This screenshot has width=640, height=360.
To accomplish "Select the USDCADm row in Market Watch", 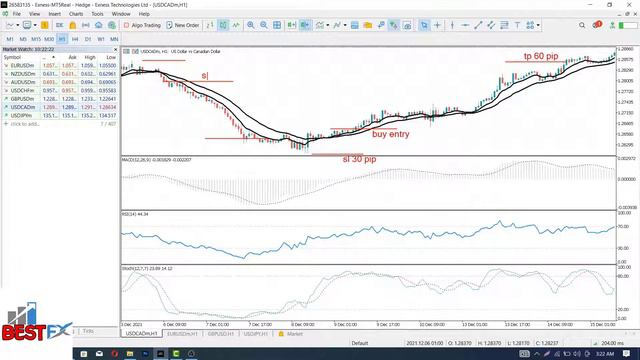I will pyautogui.click(x=60, y=107).
